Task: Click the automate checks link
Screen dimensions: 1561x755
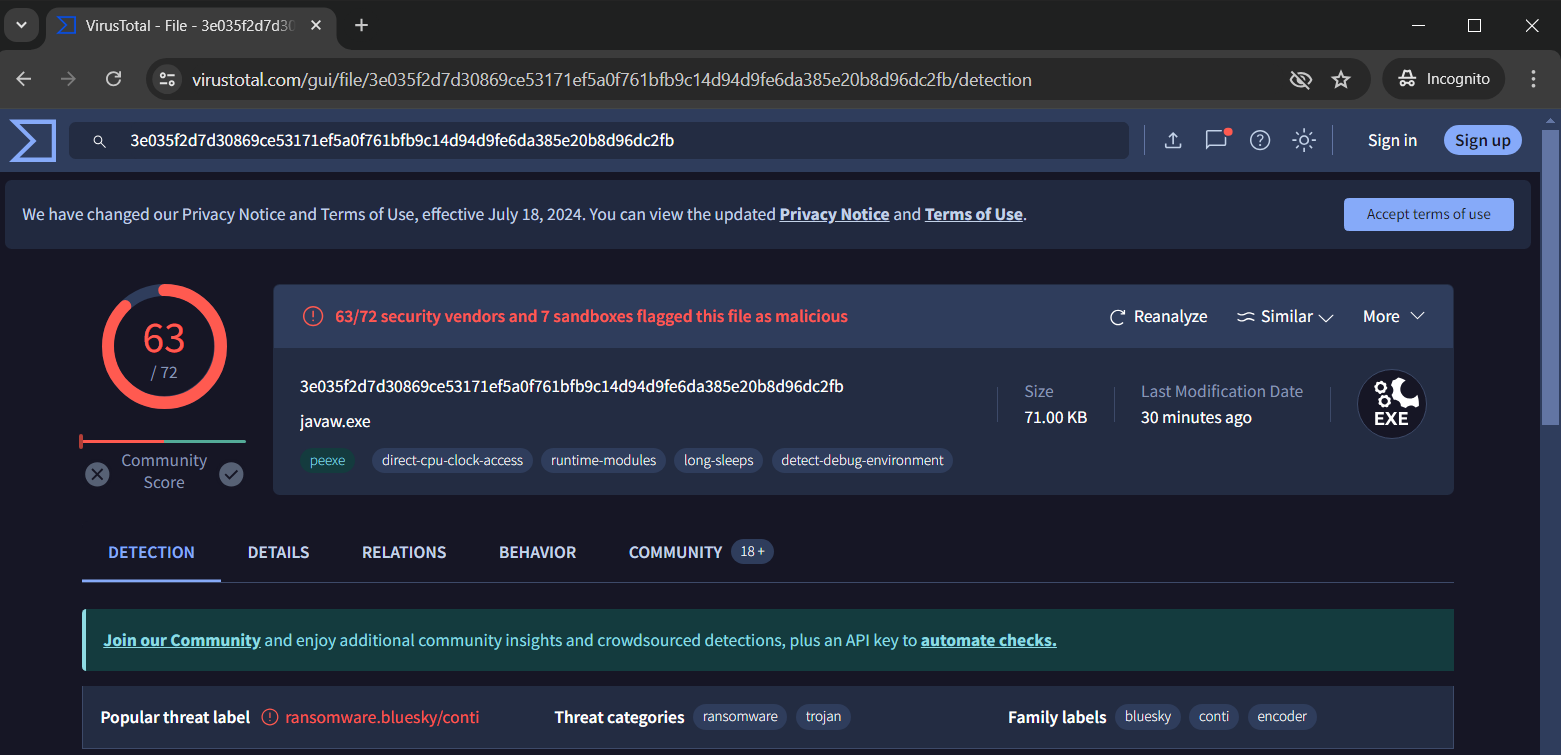Action: [x=988, y=640]
